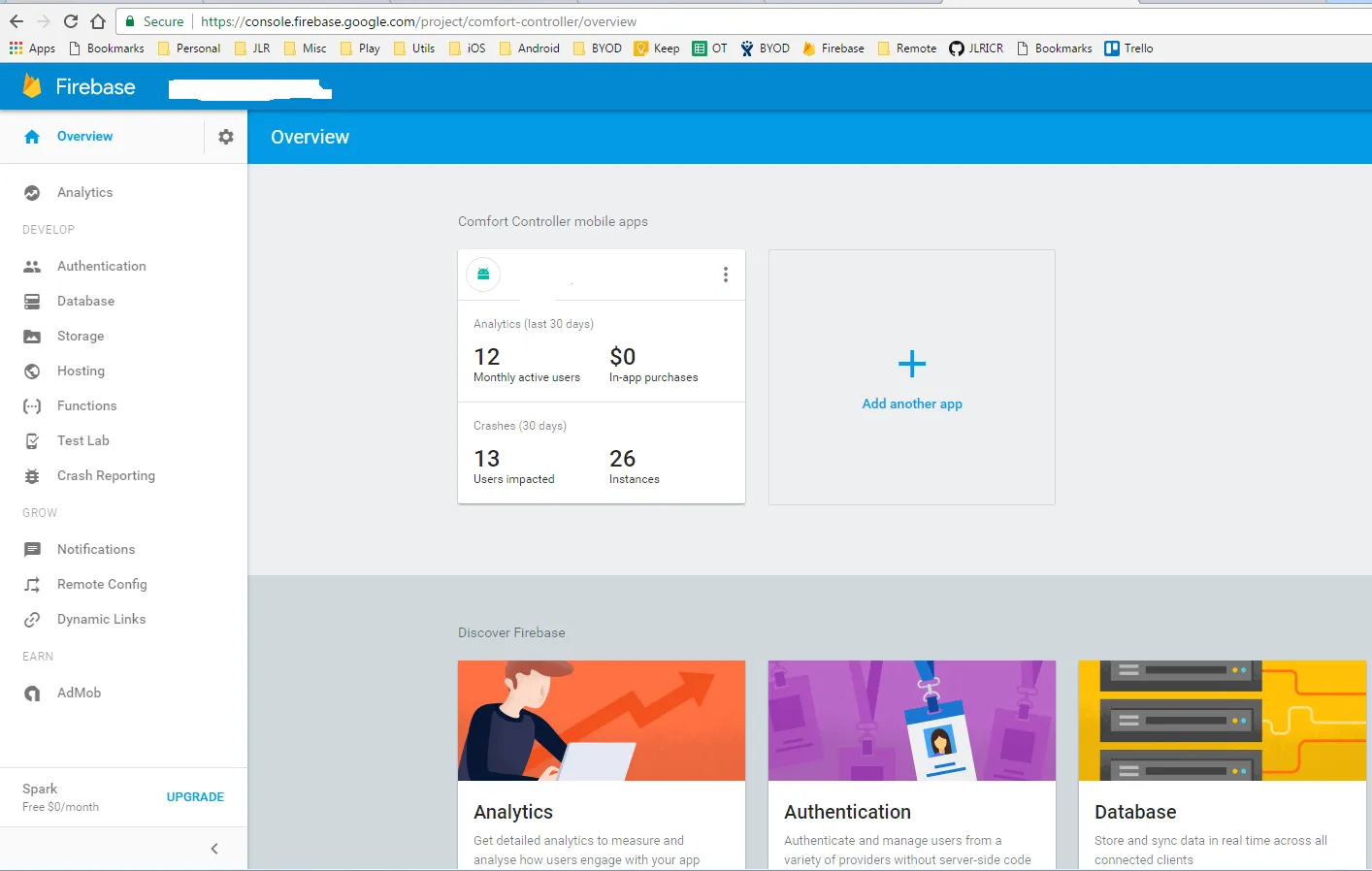Viewport: 1372px width, 871px height.
Task: Click the Remote Config icon
Action: tap(32, 585)
